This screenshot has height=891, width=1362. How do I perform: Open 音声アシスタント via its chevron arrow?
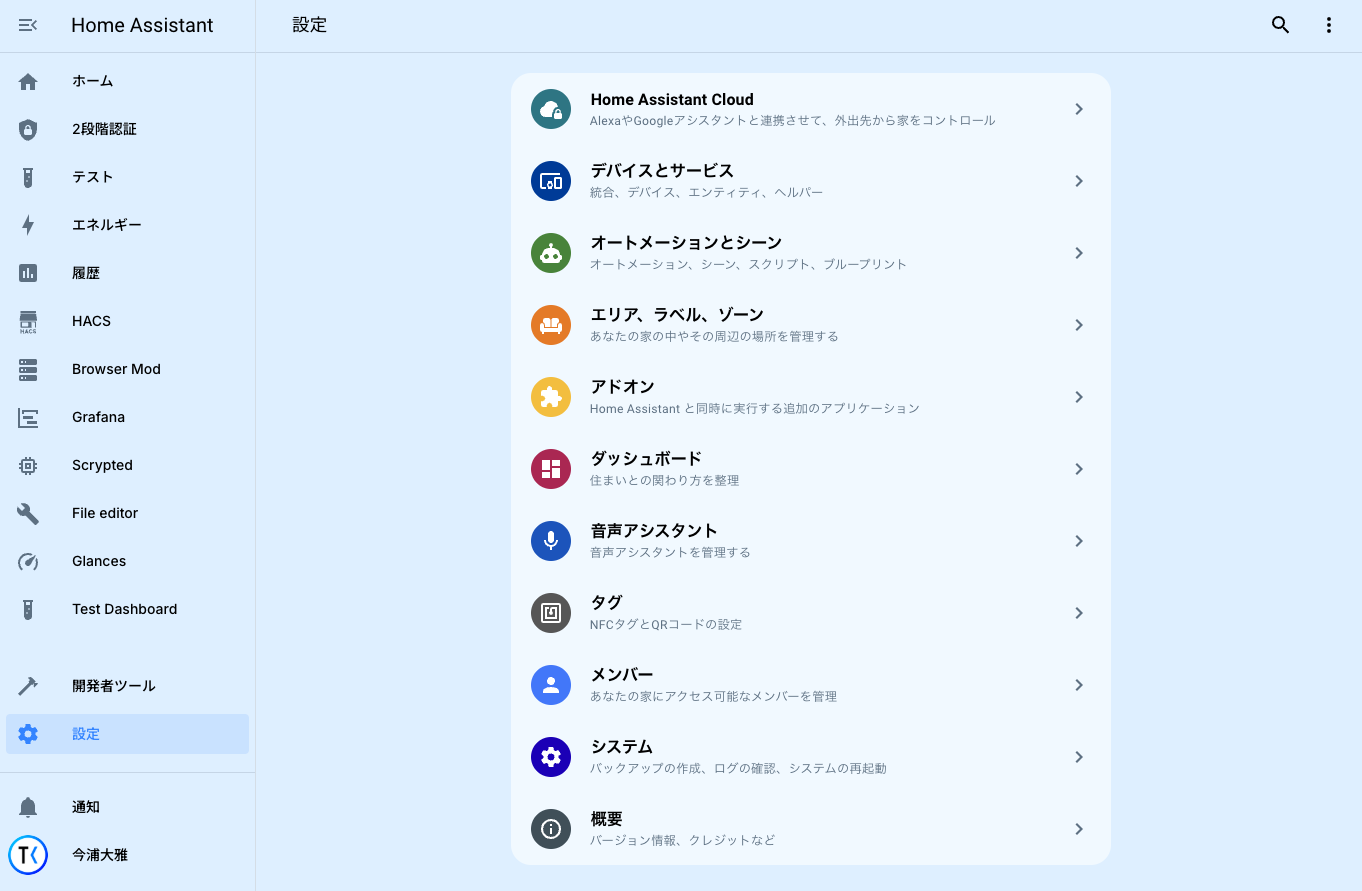(1079, 541)
